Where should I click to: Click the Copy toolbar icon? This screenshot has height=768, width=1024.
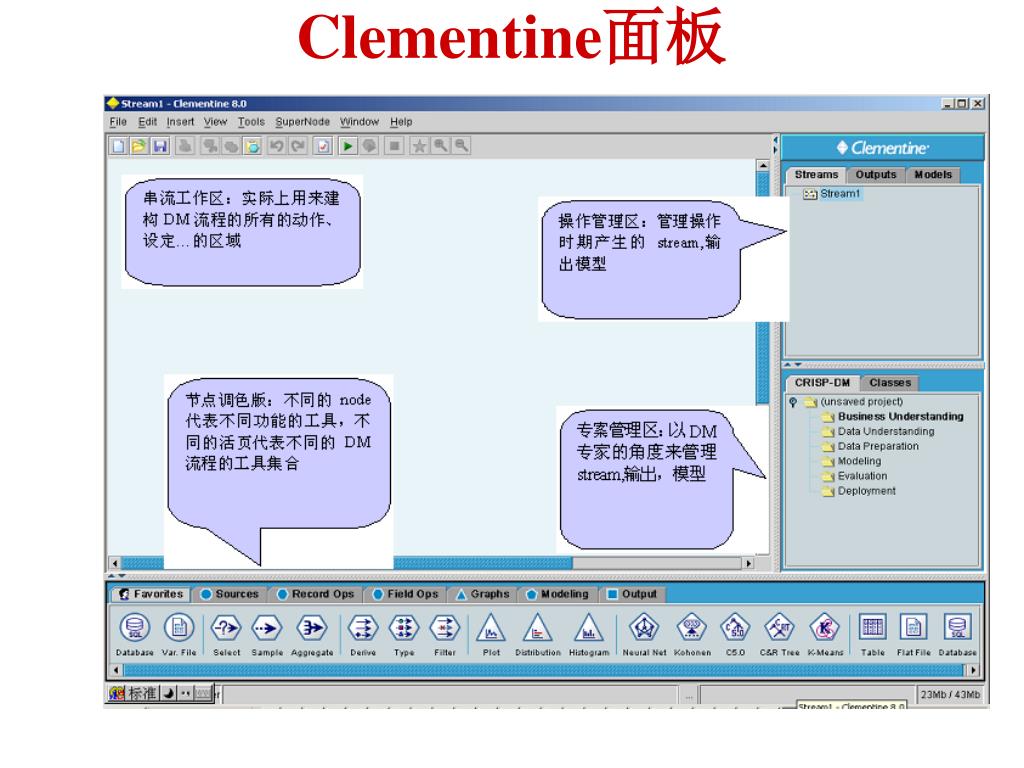231,146
